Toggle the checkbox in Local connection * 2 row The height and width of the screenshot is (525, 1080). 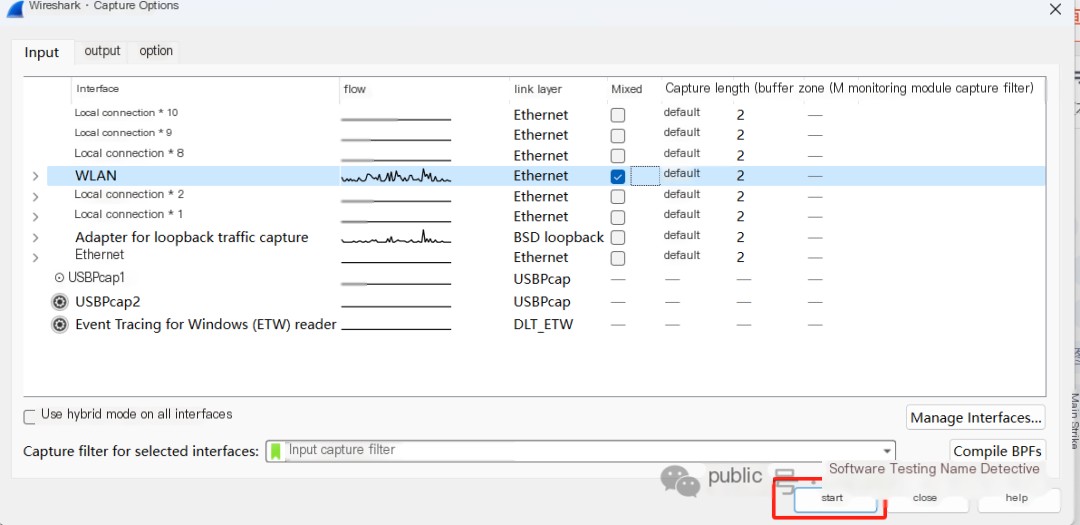click(x=618, y=196)
